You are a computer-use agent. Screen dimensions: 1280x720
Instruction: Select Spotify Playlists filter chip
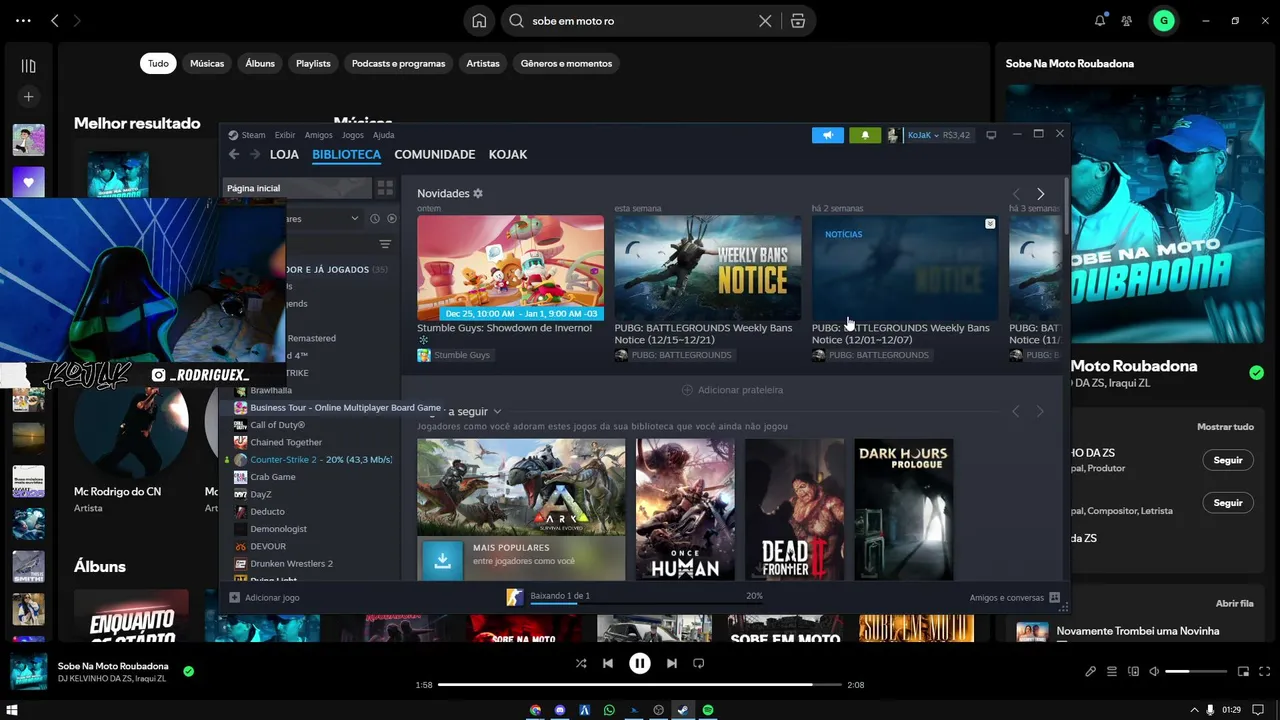pyautogui.click(x=313, y=63)
